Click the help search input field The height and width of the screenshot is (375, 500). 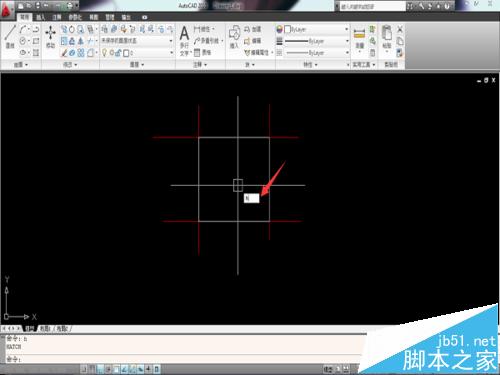pyautogui.click(x=373, y=6)
